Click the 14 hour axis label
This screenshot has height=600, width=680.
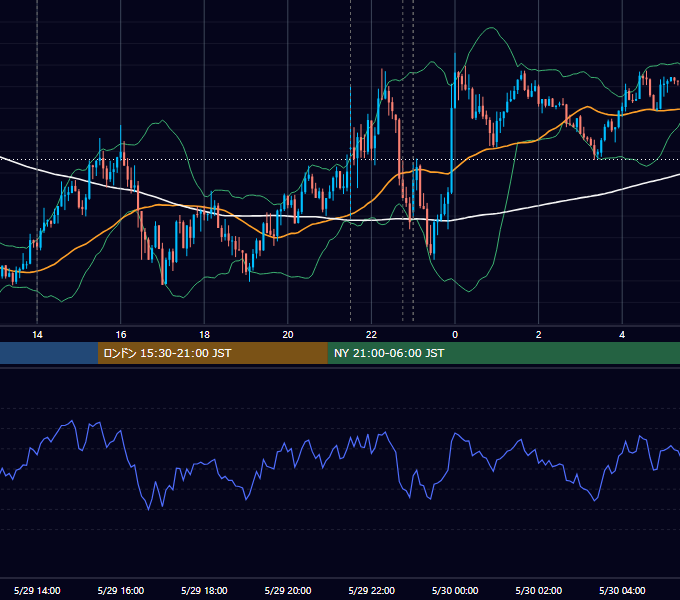(37, 335)
